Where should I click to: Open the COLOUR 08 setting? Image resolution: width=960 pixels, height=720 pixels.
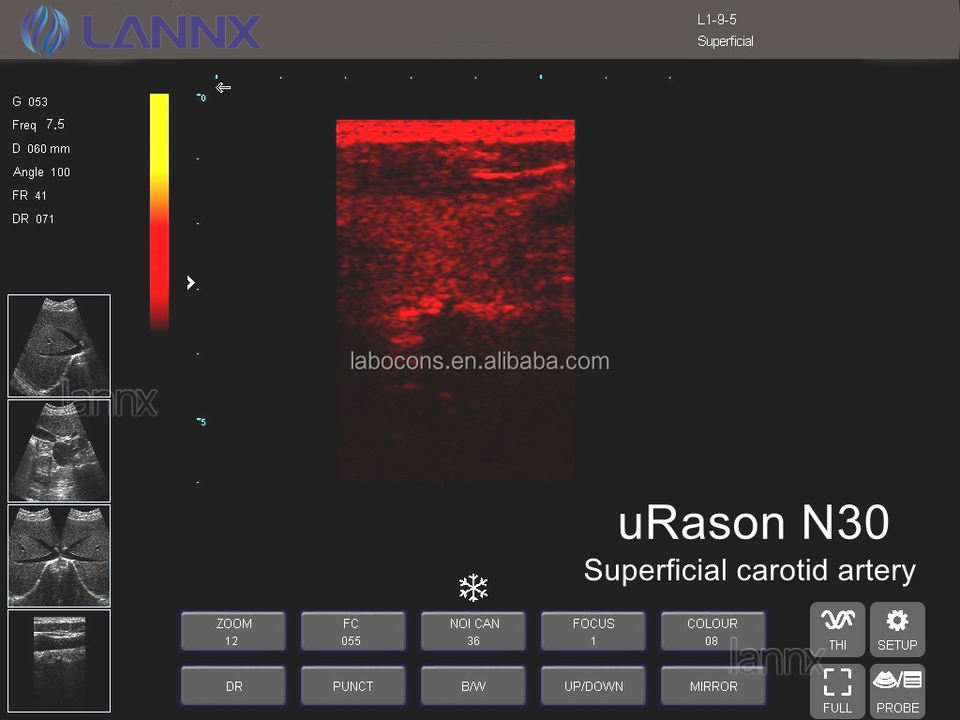pyautogui.click(x=713, y=631)
